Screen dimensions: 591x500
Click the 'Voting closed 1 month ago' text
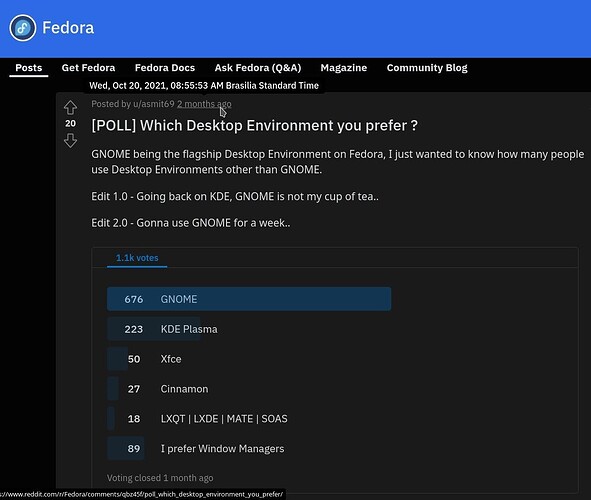coord(160,478)
